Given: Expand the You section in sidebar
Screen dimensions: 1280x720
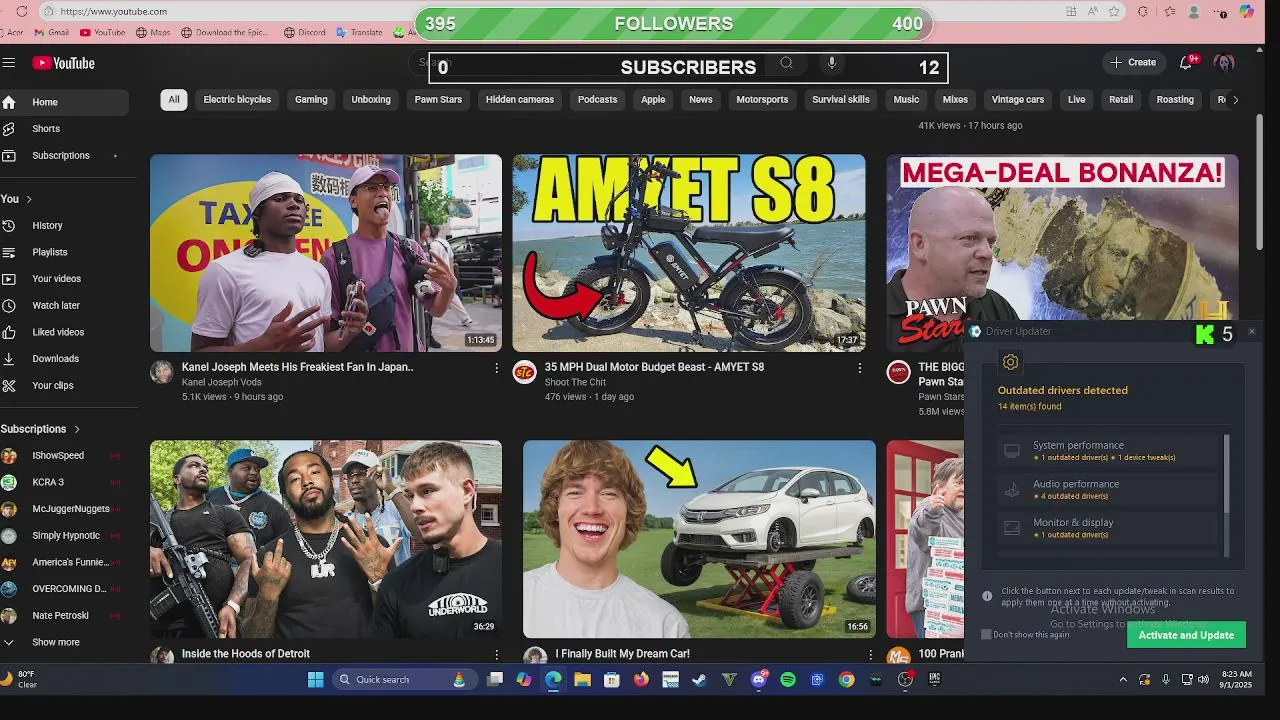Looking at the screenshot, I should click(17, 199).
